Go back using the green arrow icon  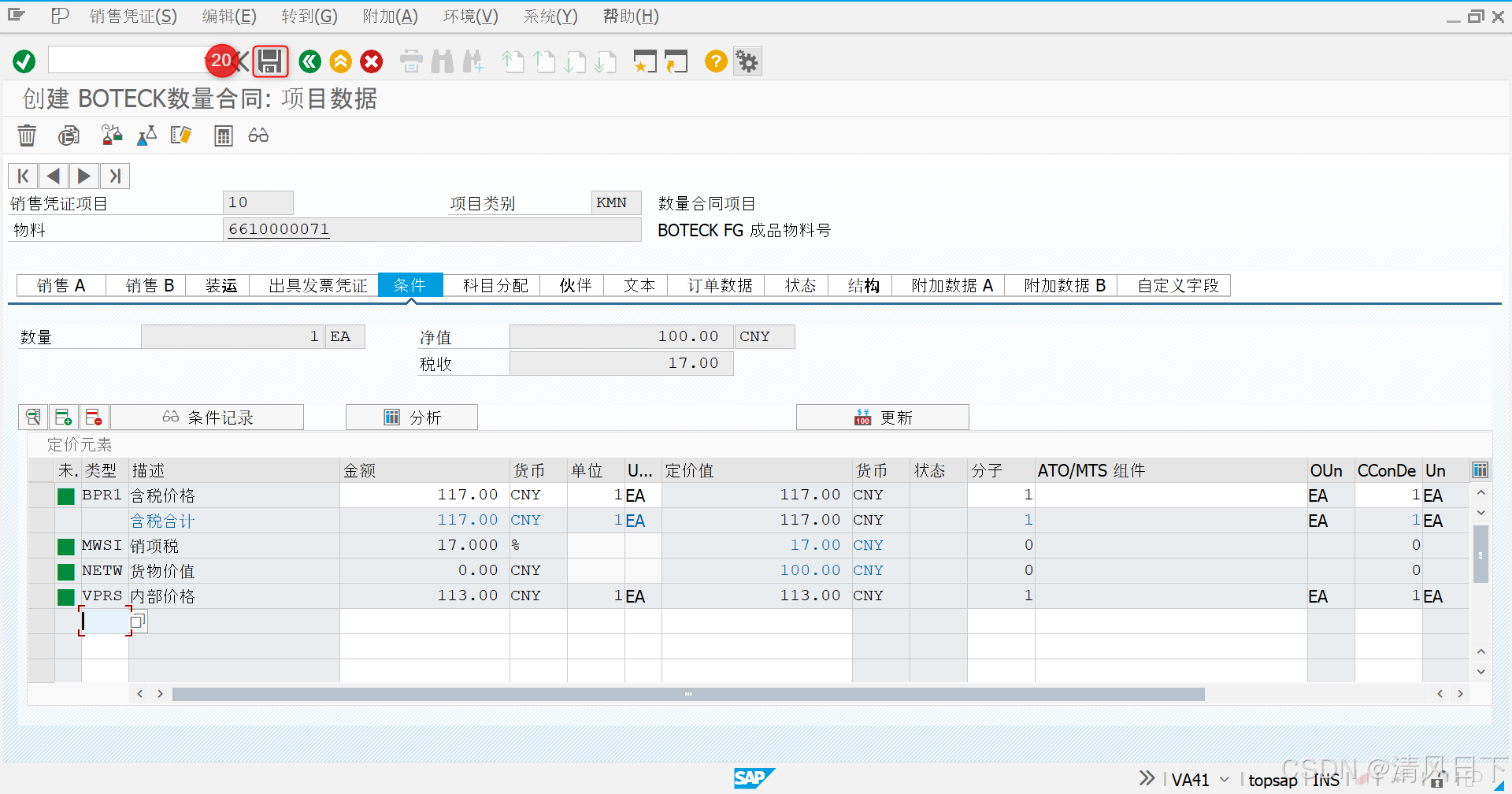pyautogui.click(x=309, y=61)
